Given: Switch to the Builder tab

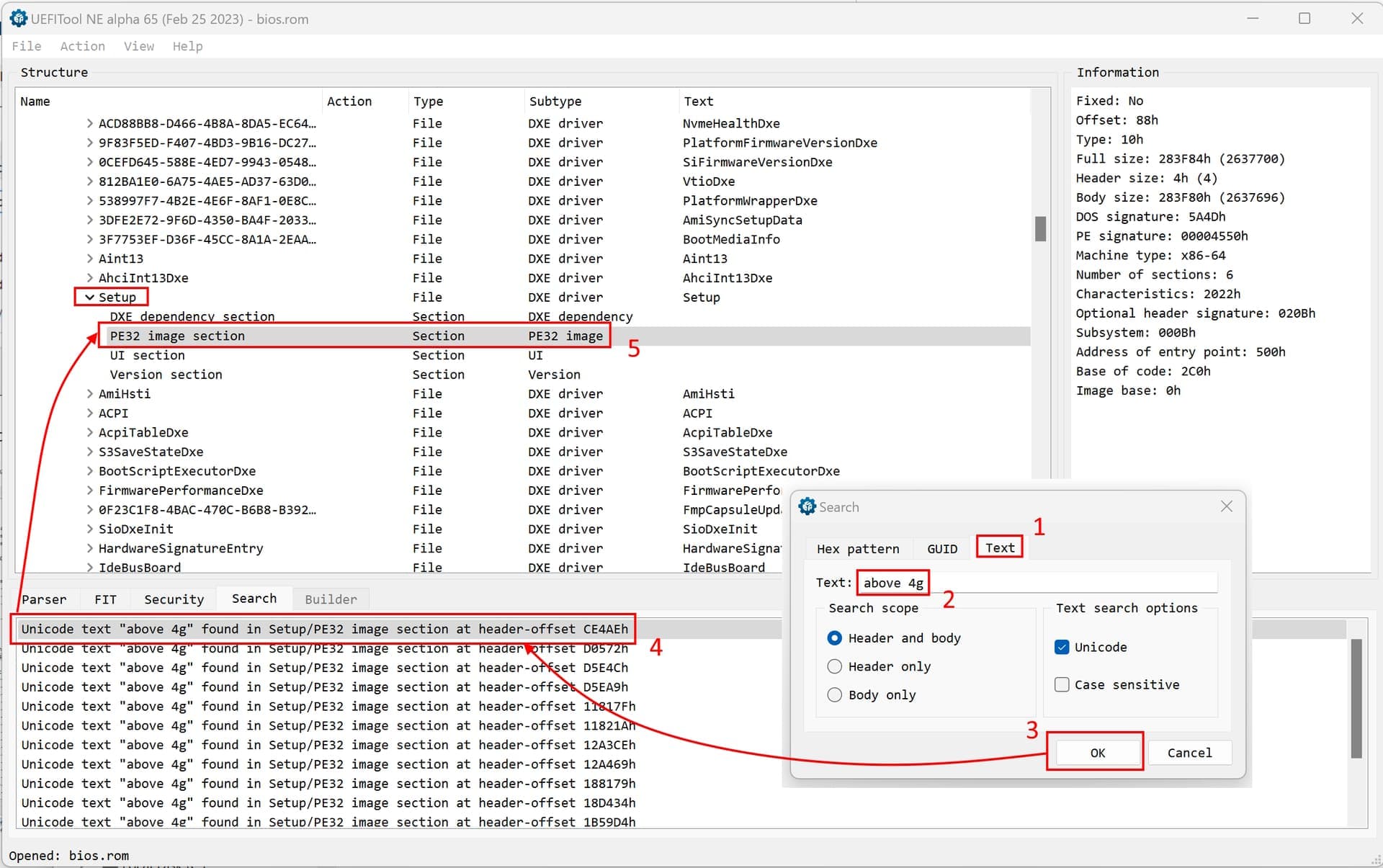Looking at the screenshot, I should [331, 599].
